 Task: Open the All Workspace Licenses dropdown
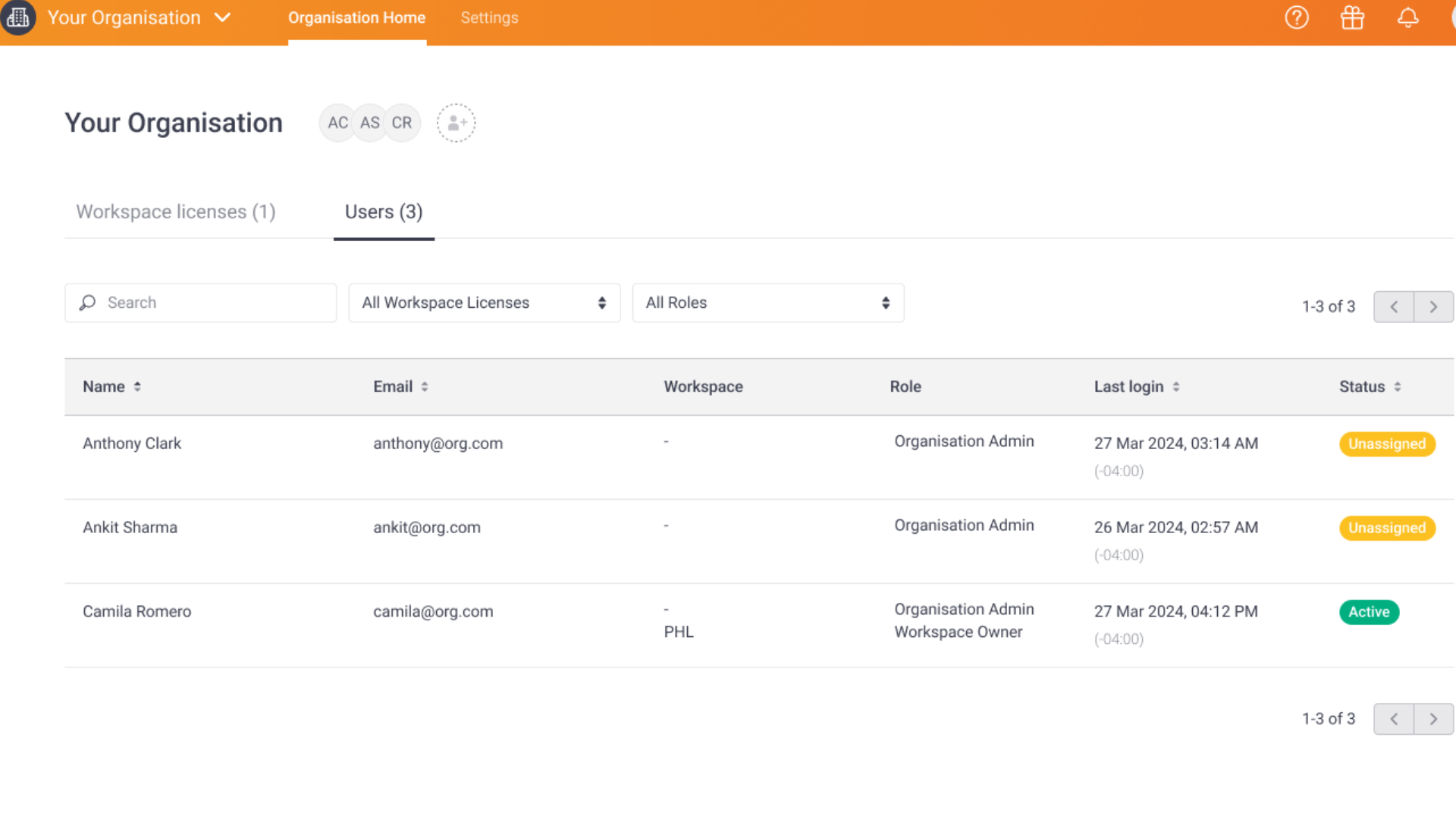tap(484, 303)
